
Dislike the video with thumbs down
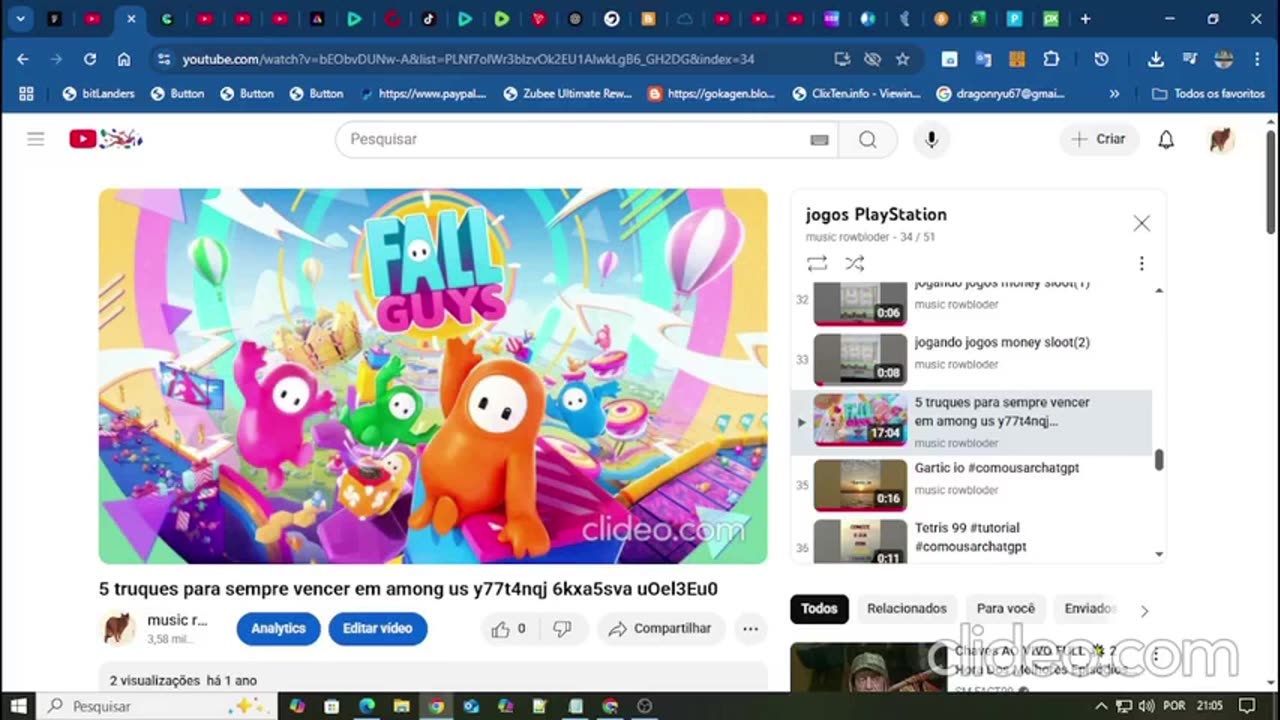click(x=562, y=629)
